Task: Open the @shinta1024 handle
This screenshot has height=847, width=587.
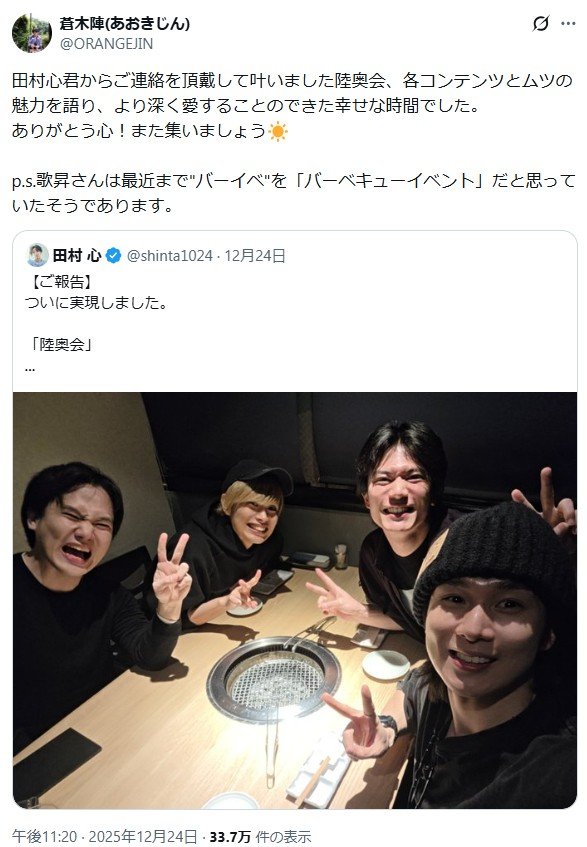Action: pos(170,256)
